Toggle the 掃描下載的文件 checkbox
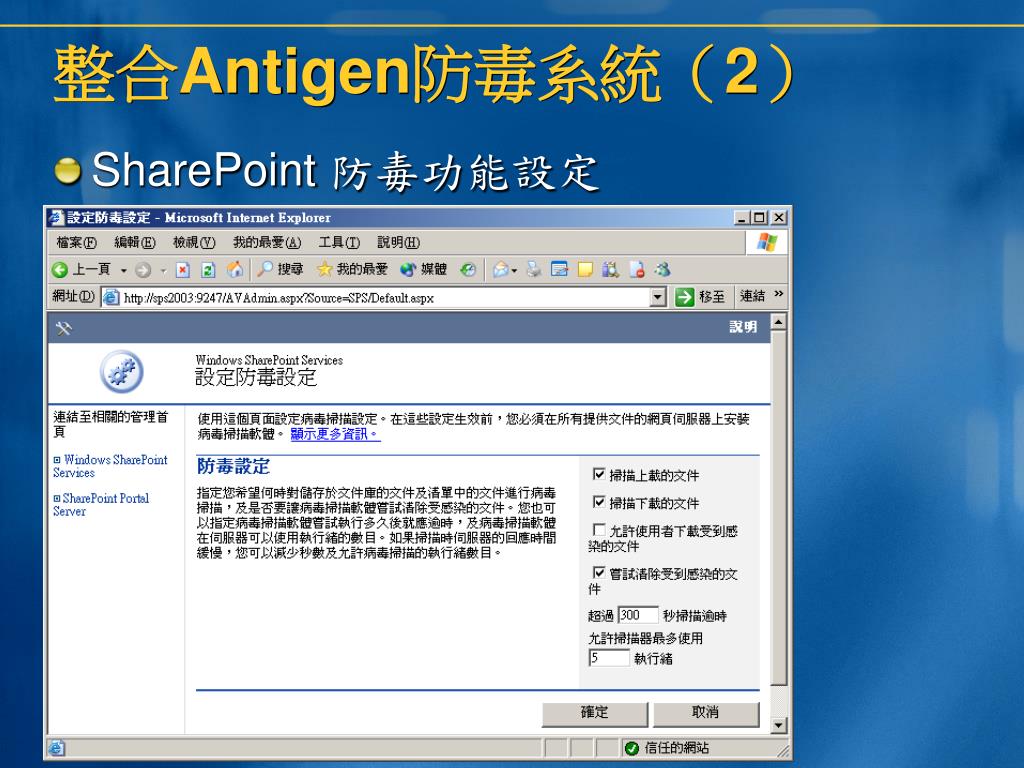Screen dimensions: 1024x768 (x=599, y=502)
